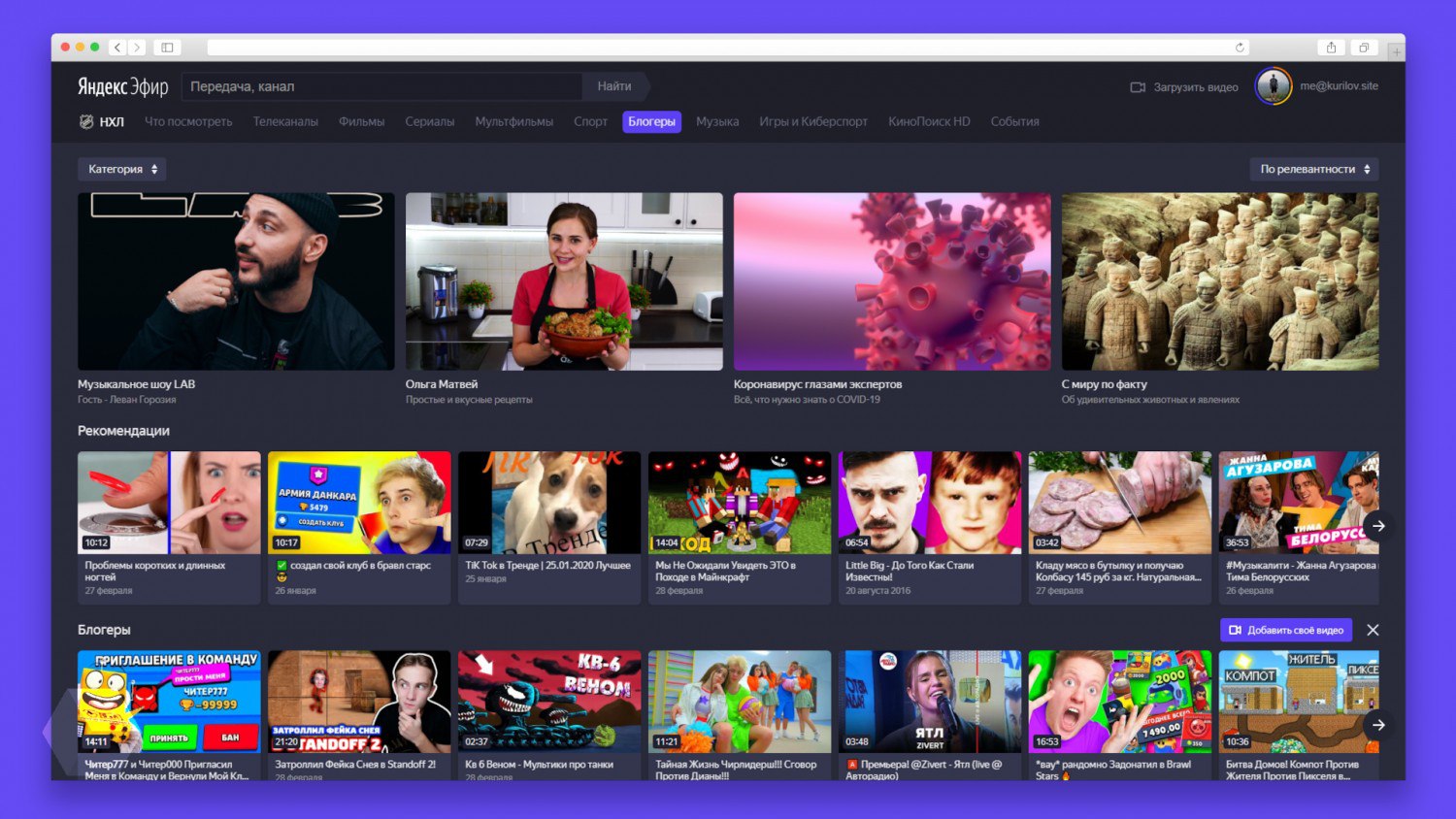
Task: Dismiss the Блогеры section with X
Action: pyautogui.click(x=1373, y=630)
